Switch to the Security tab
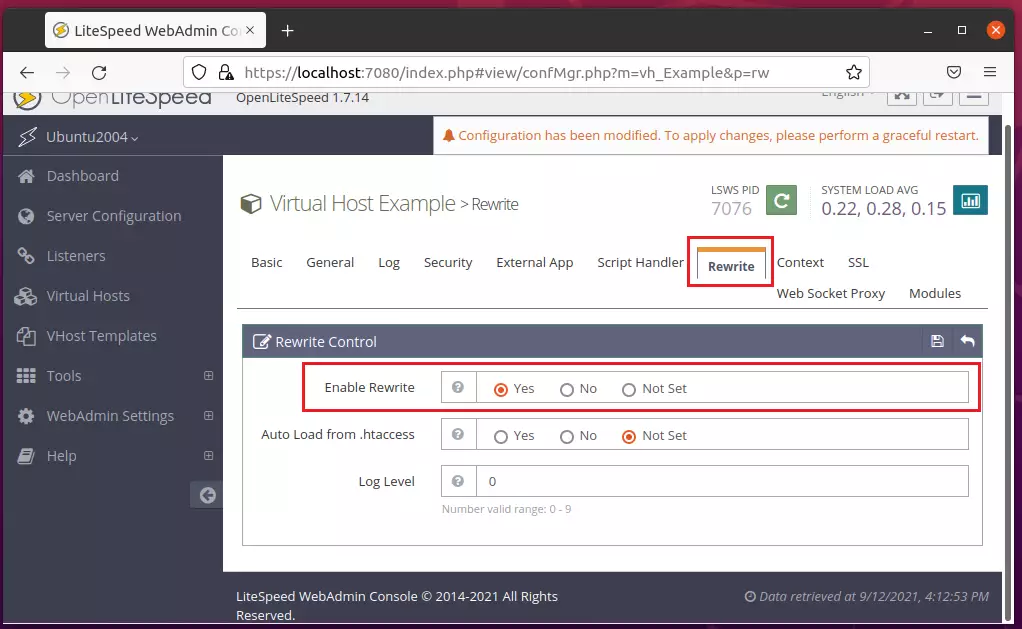The image size is (1022, 629). click(x=448, y=262)
